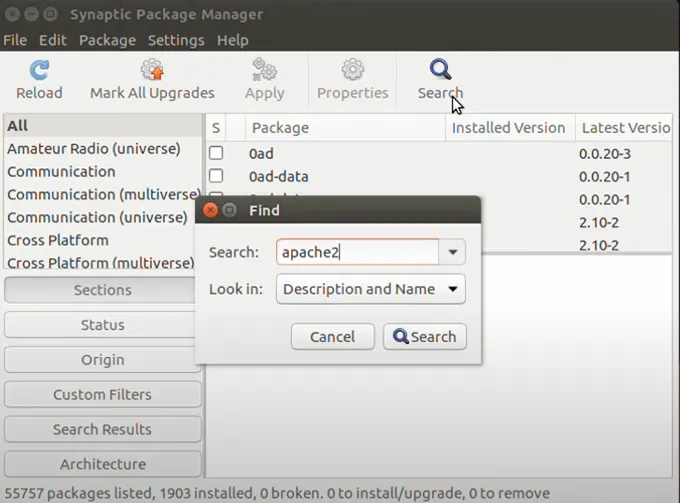Click the Mark All Upgrades icon
This screenshot has width=680, height=503.
(x=152, y=69)
